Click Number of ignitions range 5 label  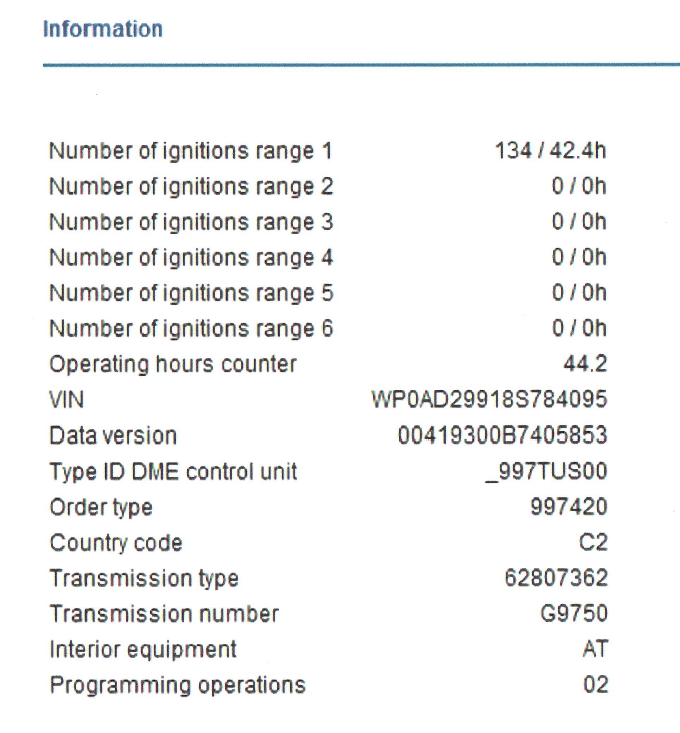click(190, 293)
